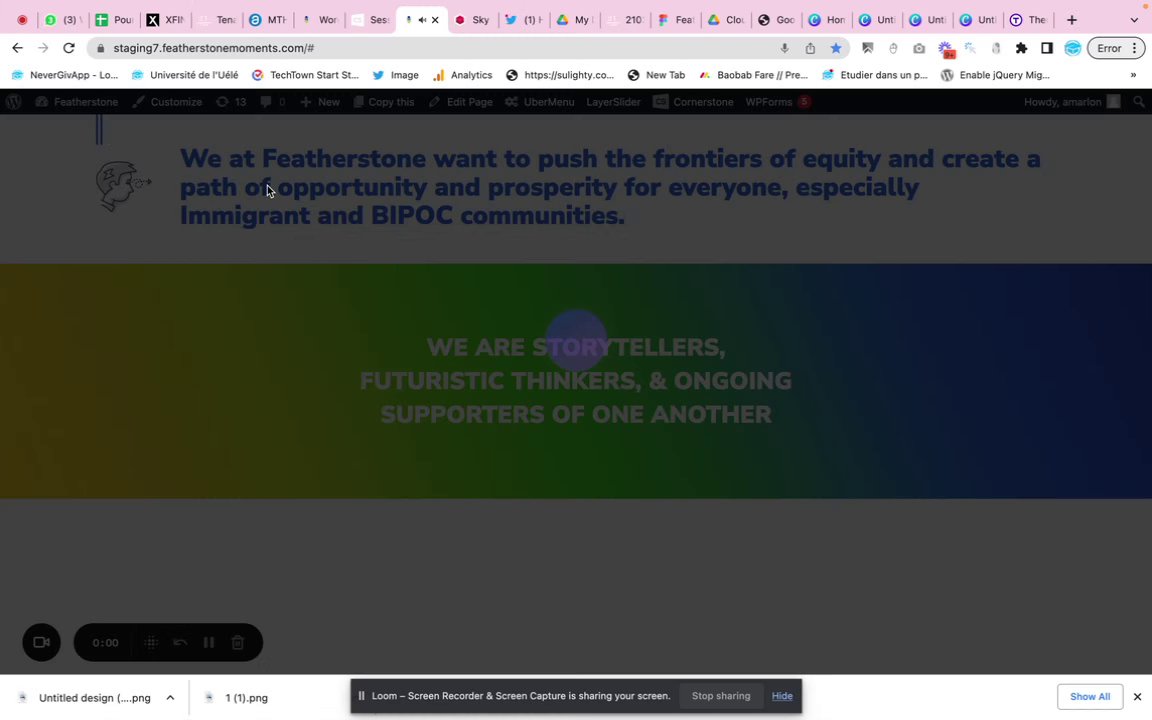Click the admin bar search icon
Viewport: 1152px width, 720px height.
[1139, 102]
